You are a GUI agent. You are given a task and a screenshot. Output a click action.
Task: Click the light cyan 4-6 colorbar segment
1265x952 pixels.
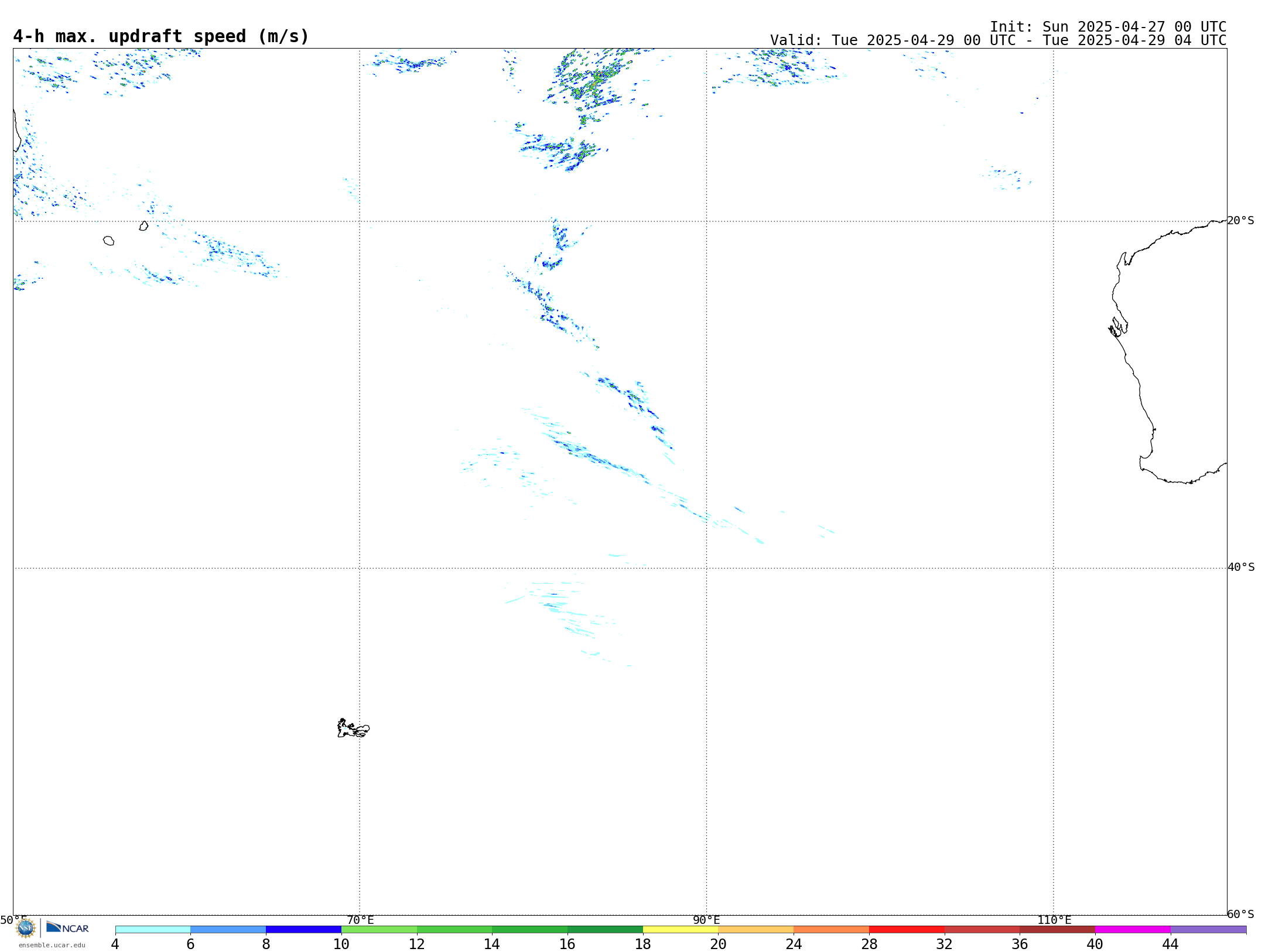click(153, 929)
